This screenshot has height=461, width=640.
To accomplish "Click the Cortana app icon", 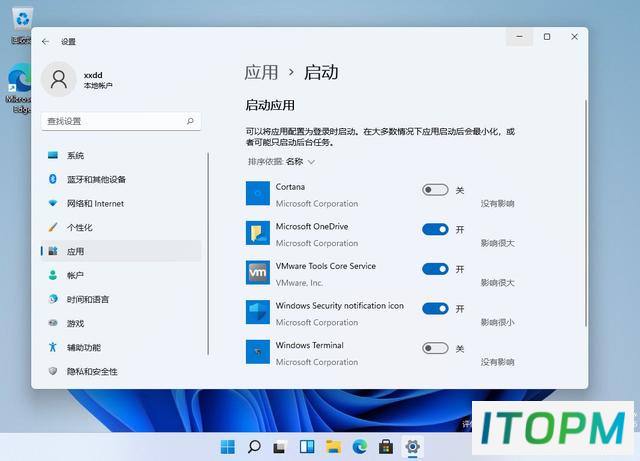I will click(x=258, y=193).
